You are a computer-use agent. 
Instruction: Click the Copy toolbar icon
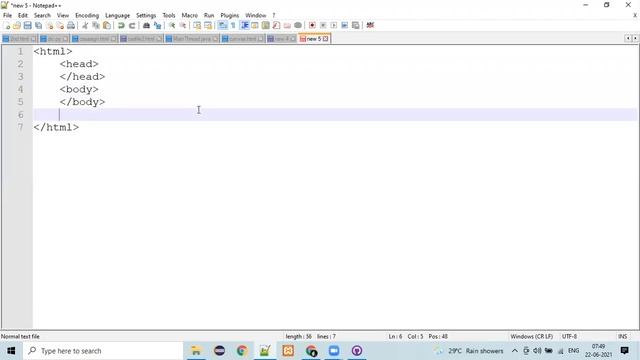96,25
